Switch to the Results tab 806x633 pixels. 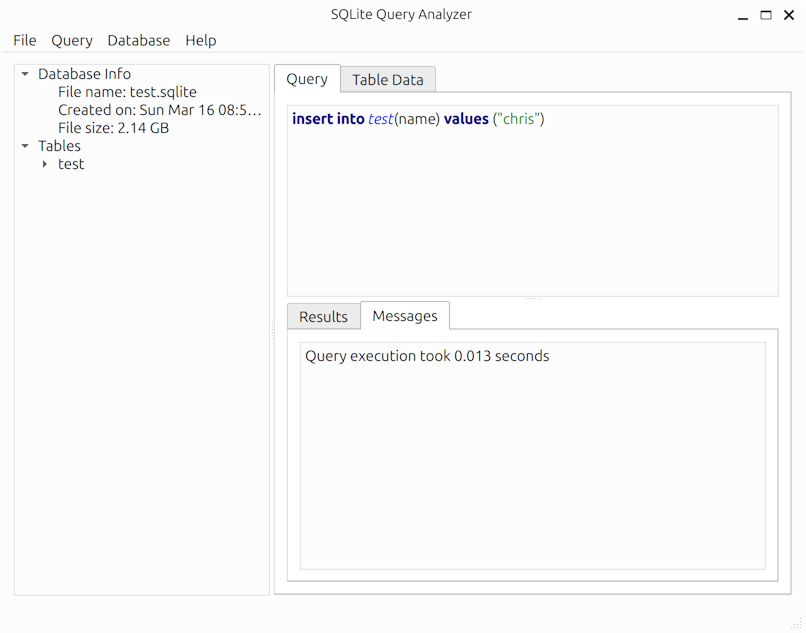323,316
